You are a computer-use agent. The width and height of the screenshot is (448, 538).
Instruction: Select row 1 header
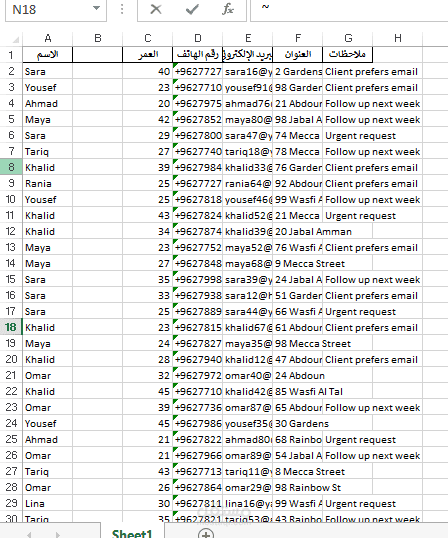(11, 55)
